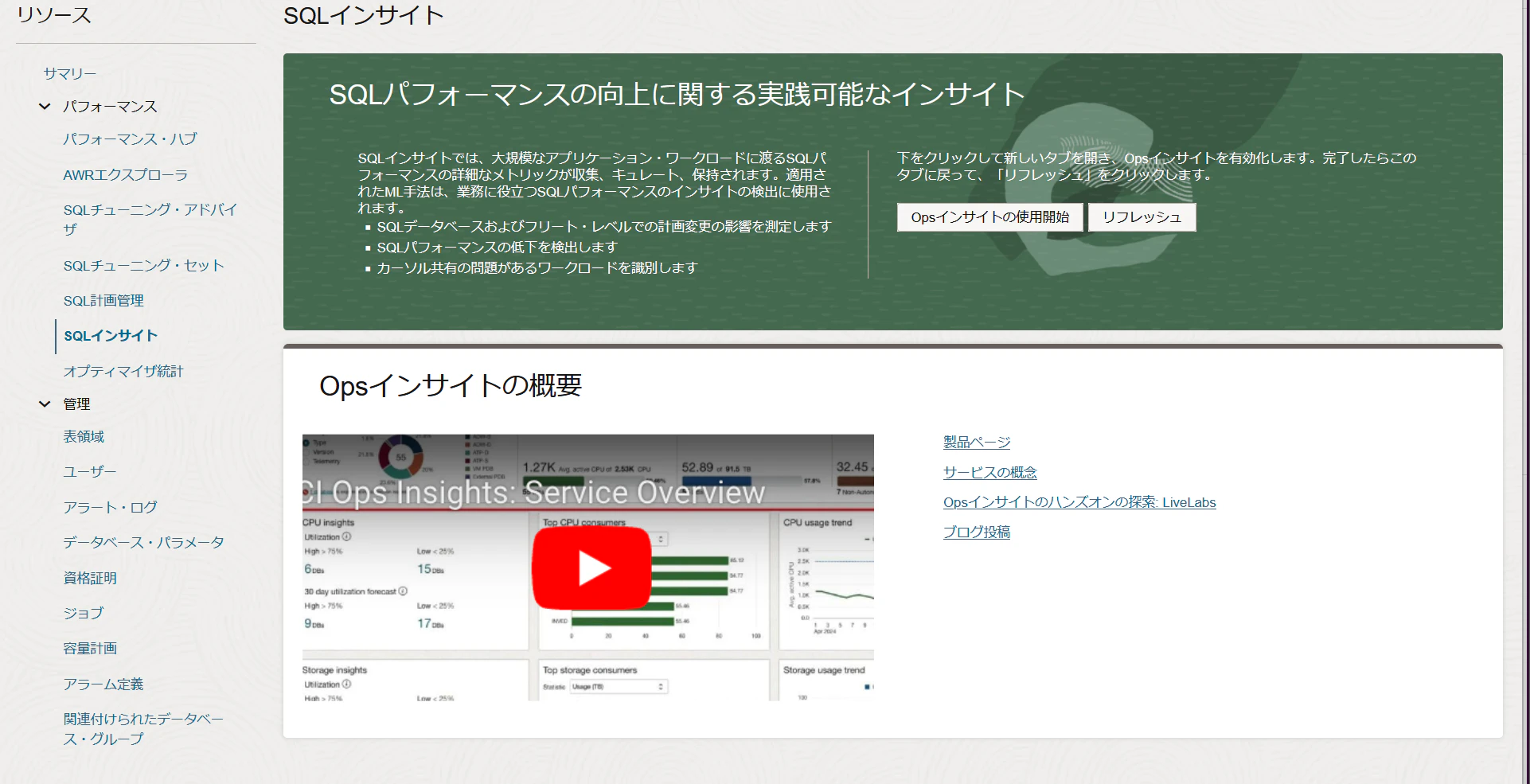Click the banner headline about SQLパフォーマンス
1530x784 pixels.
(677, 95)
